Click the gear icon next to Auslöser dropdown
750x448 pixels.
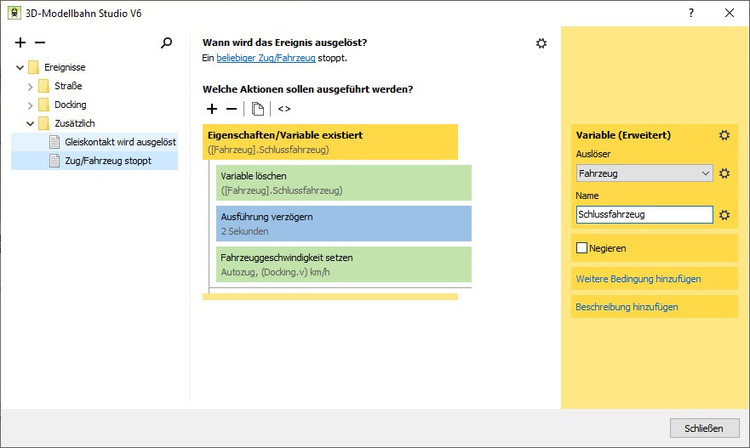[x=724, y=173]
